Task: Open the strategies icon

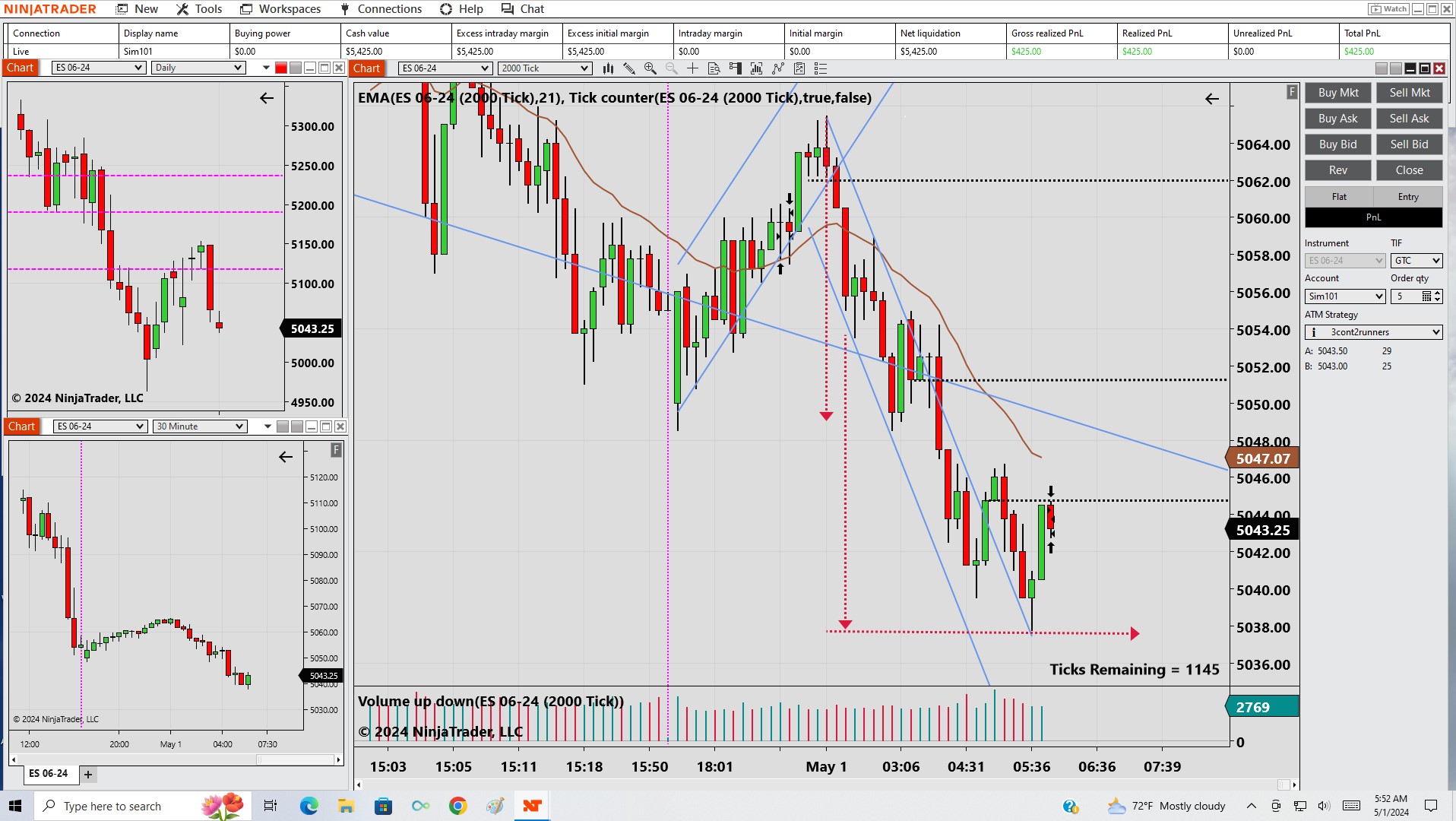Action: tap(799, 68)
